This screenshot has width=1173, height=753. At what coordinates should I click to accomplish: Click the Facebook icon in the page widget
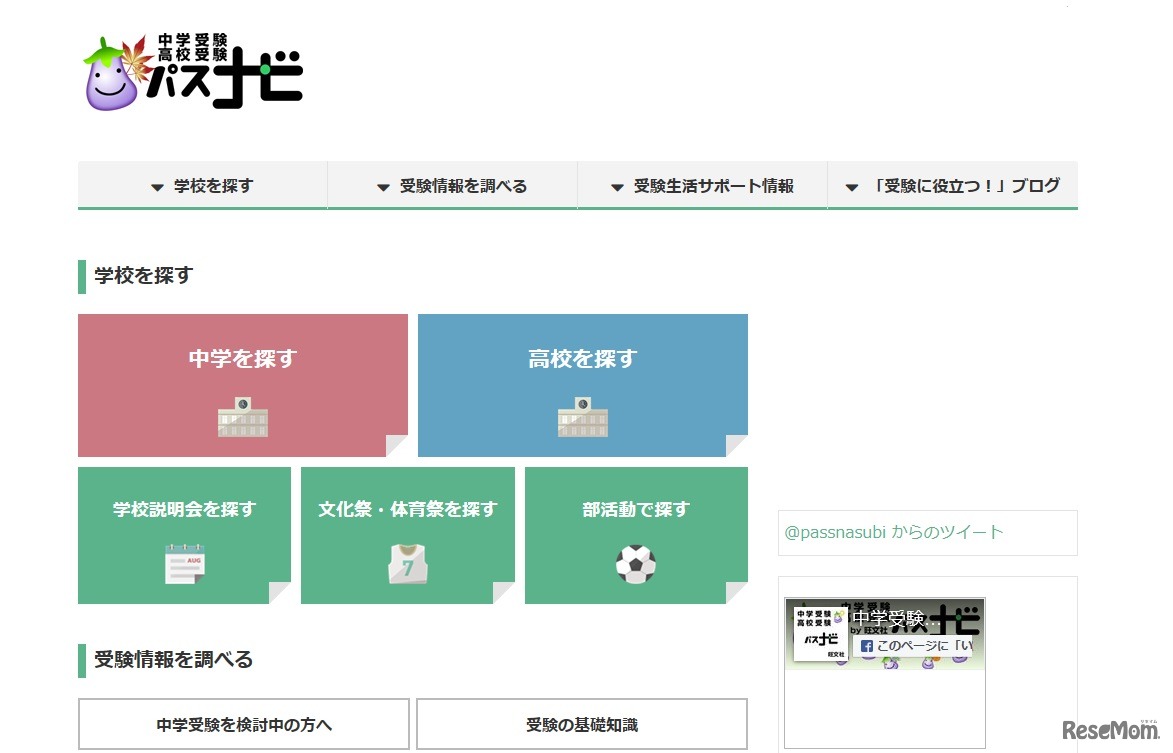click(x=867, y=646)
